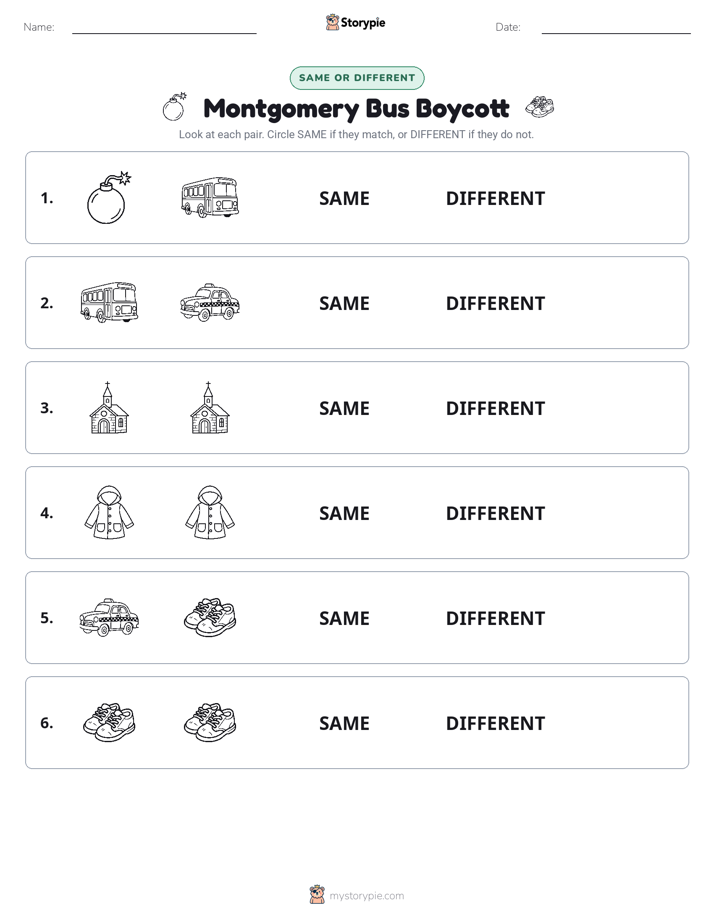Select SAME for pair 6
This screenshot has height=924, width=714.
[344, 723]
